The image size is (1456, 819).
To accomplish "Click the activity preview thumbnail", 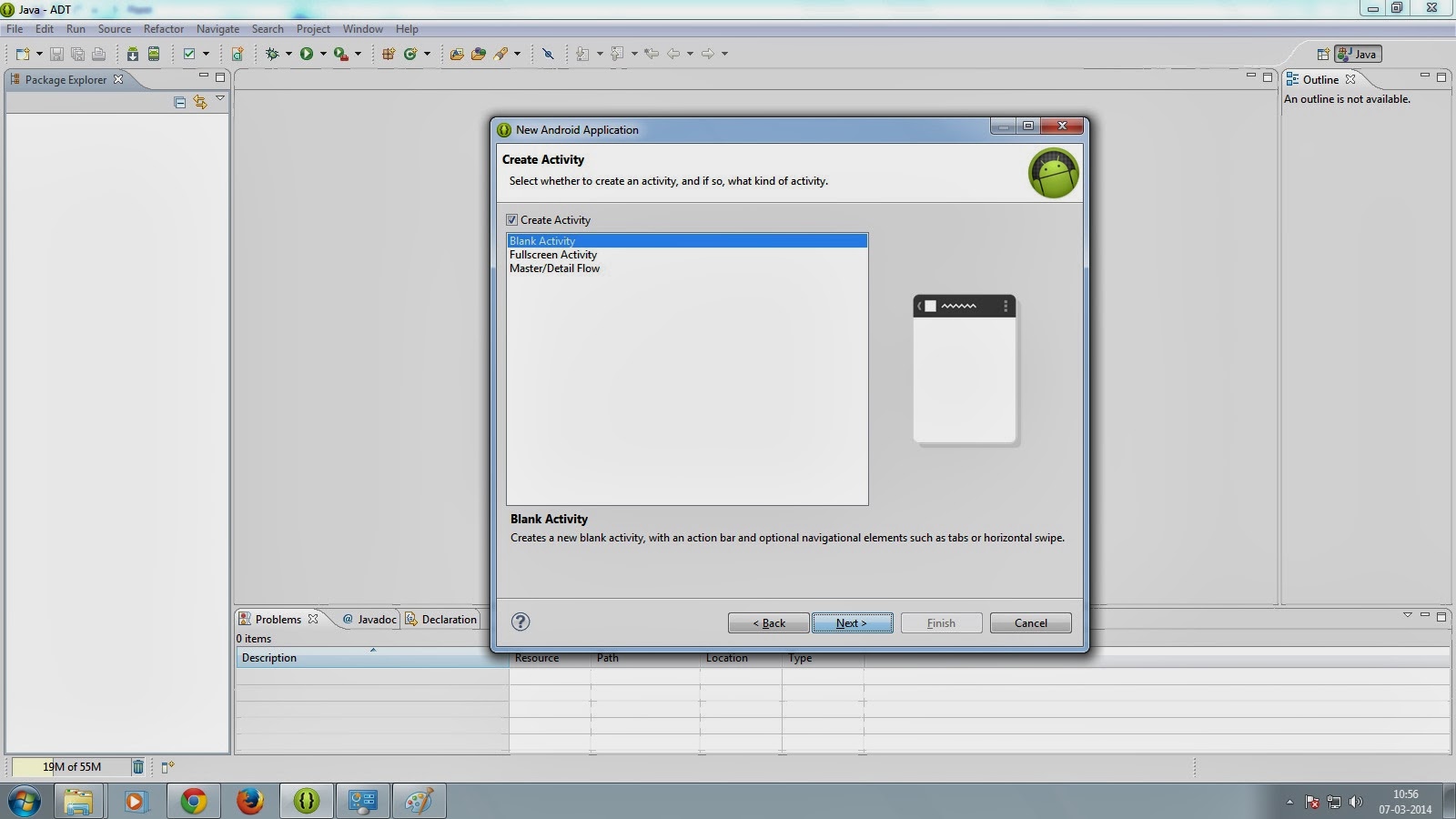I will coord(965,369).
